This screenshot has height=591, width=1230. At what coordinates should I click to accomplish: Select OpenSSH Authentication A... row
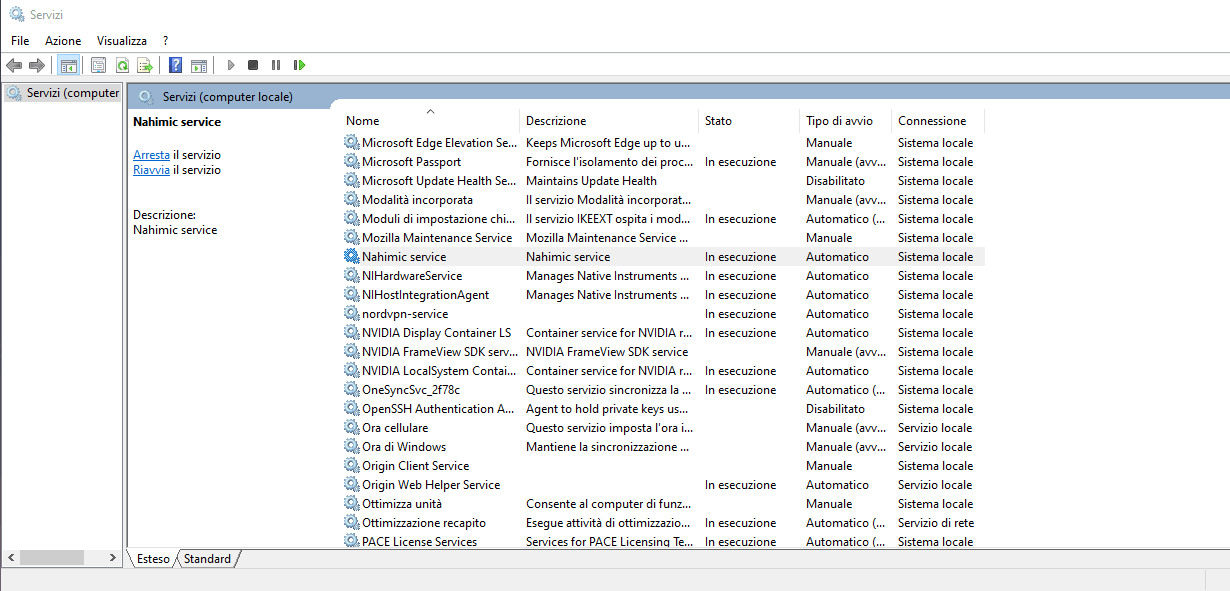pyautogui.click(x=439, y=409)
